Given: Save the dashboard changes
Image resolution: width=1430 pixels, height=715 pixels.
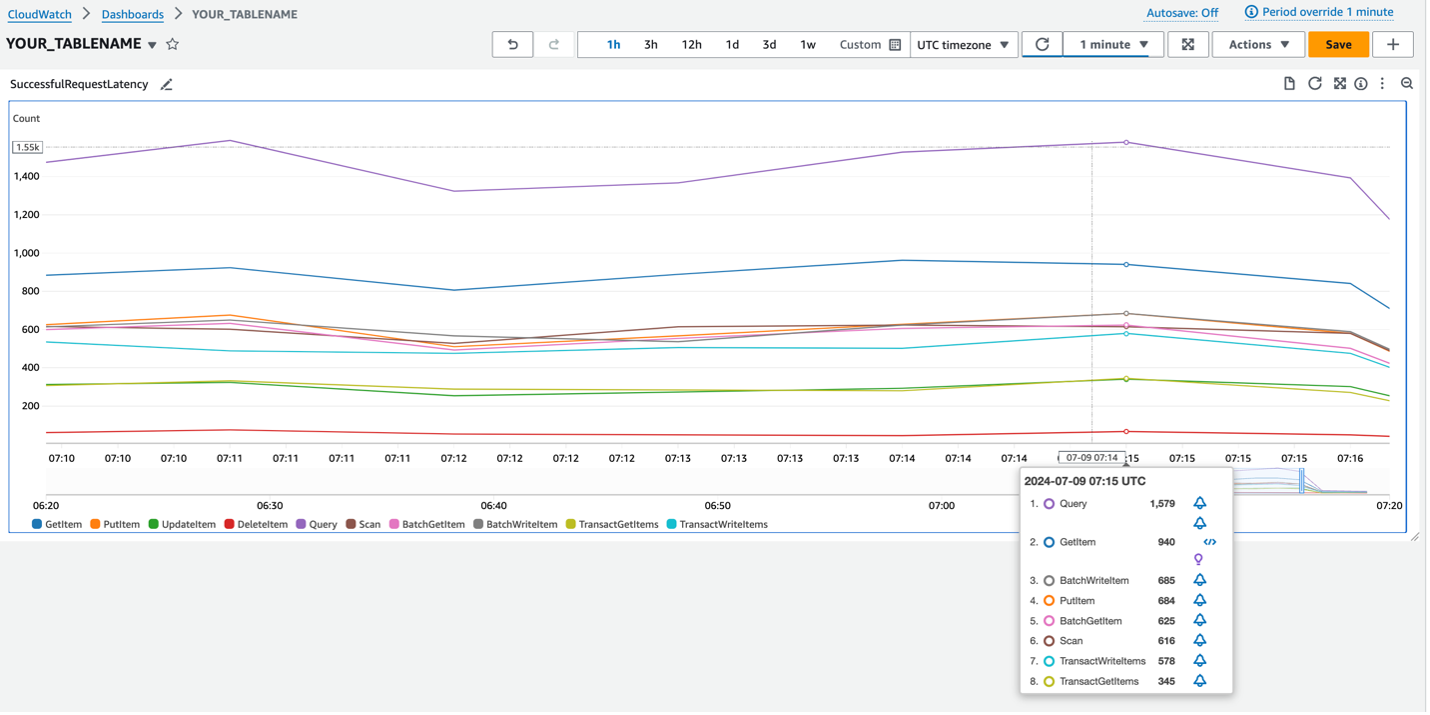Looking at the screenshot, I should (1338, 44).
